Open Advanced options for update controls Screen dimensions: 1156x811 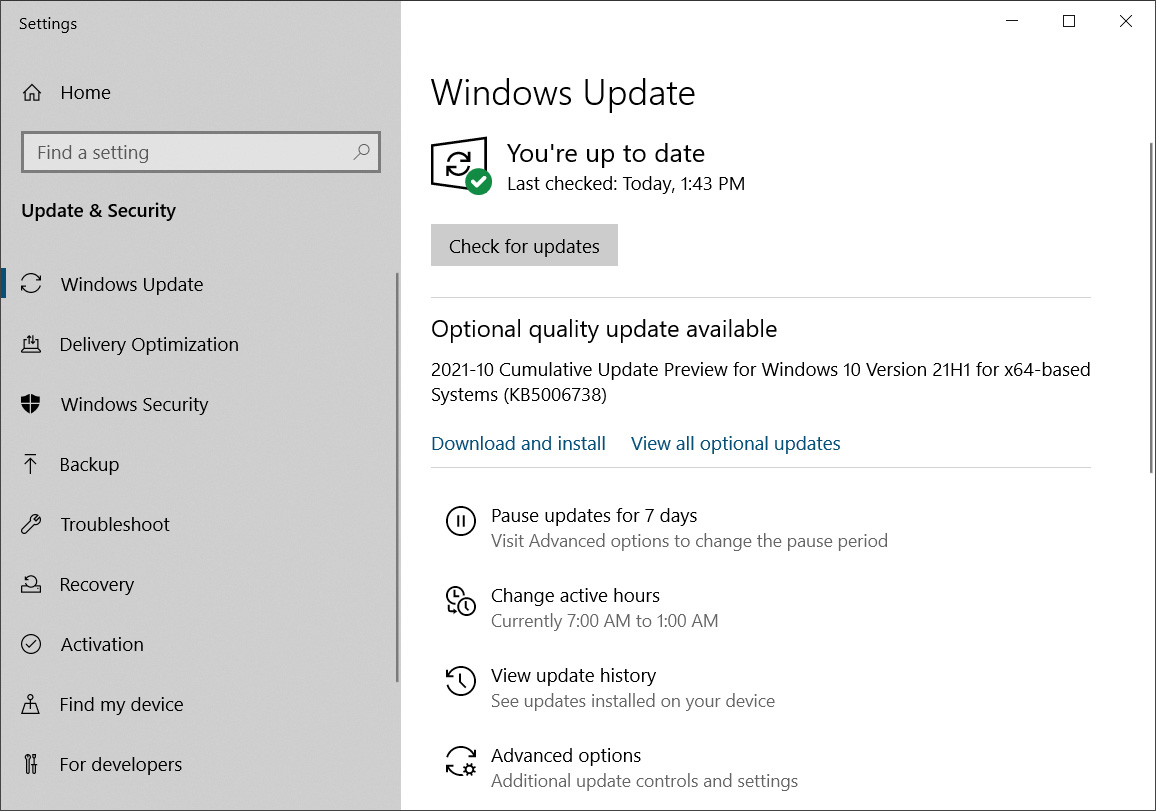566,756
